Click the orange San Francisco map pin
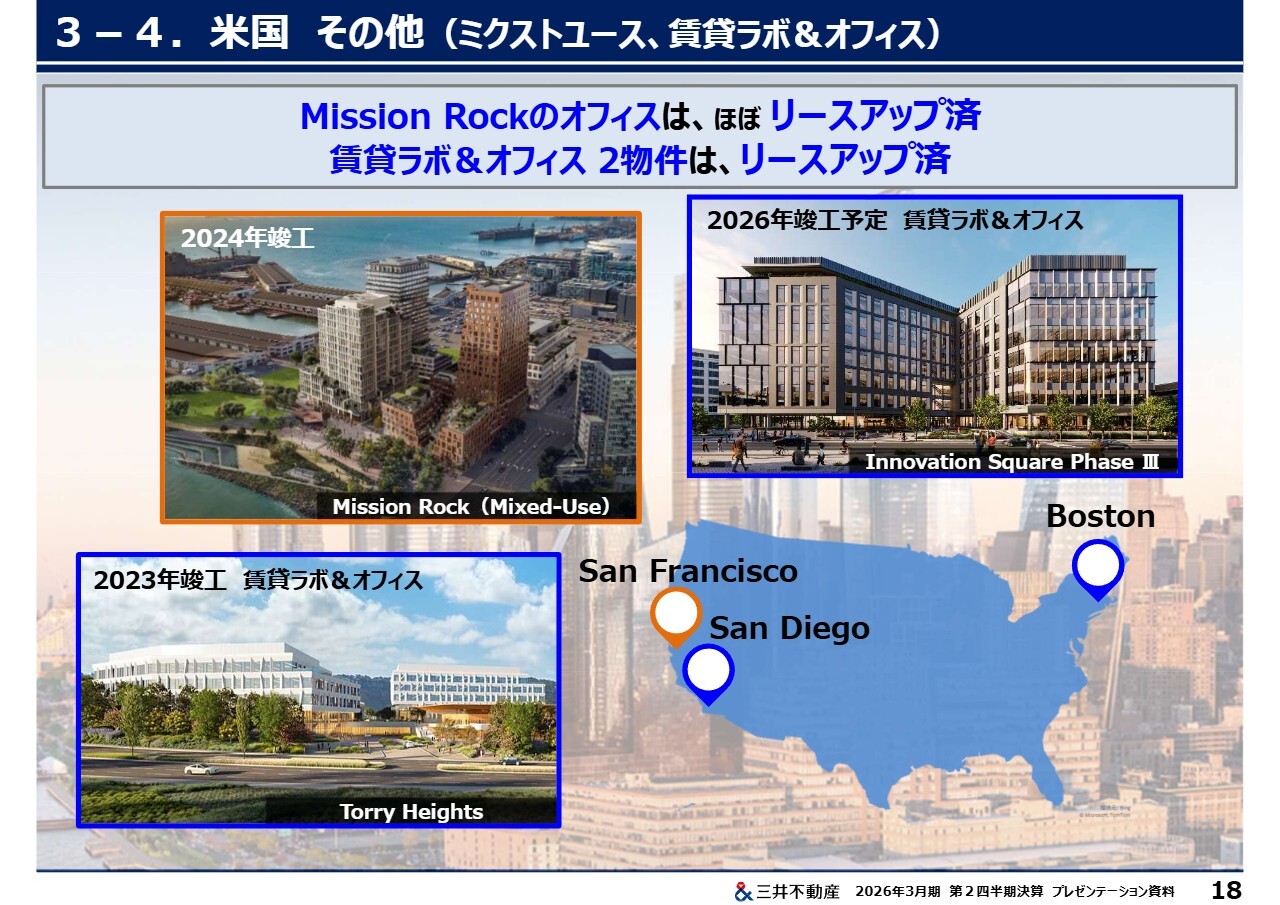Viewport: 1280px width, 905px height. [x=675, y=614]
